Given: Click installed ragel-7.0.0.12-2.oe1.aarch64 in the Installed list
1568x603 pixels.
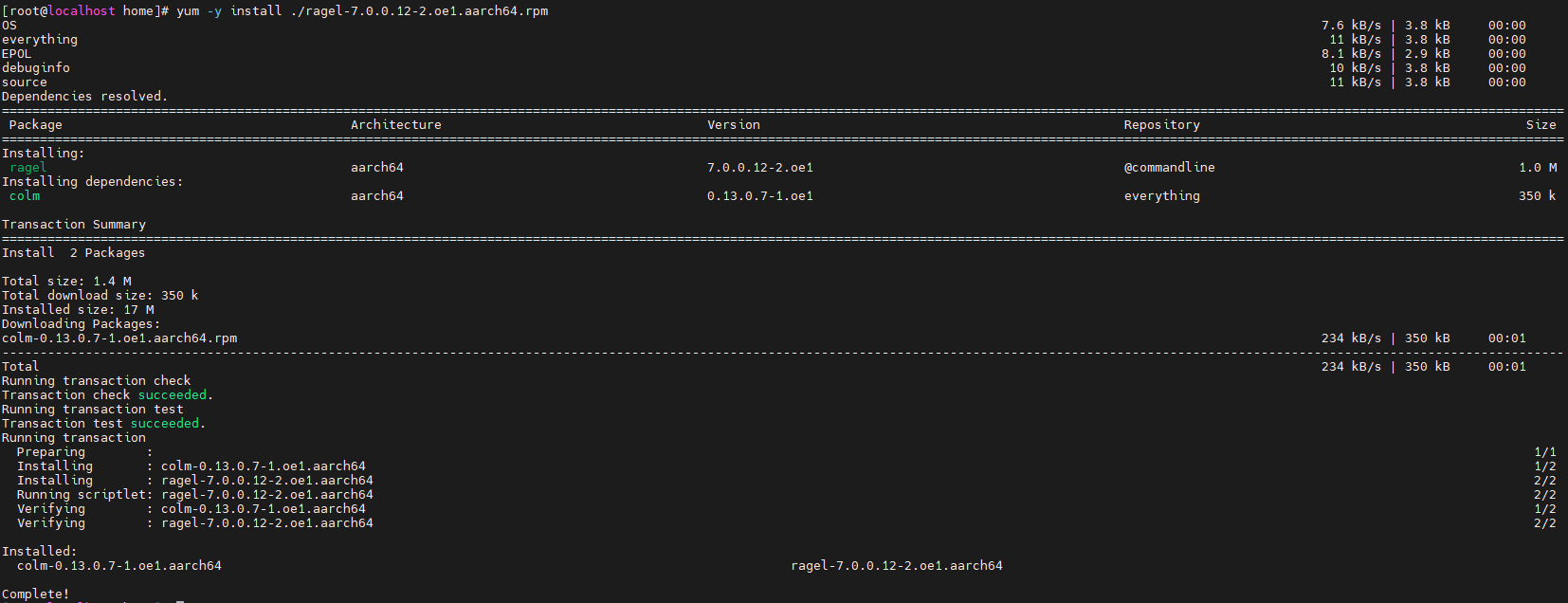Looking at the screenshot, I should [x=897, y=566].
